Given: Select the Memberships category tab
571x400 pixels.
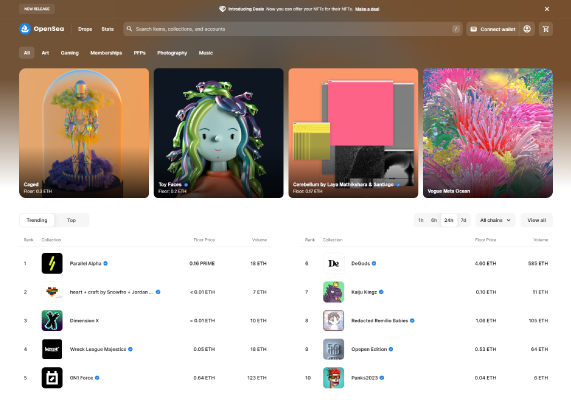Looking at the screenshot, I should point(106,53).
